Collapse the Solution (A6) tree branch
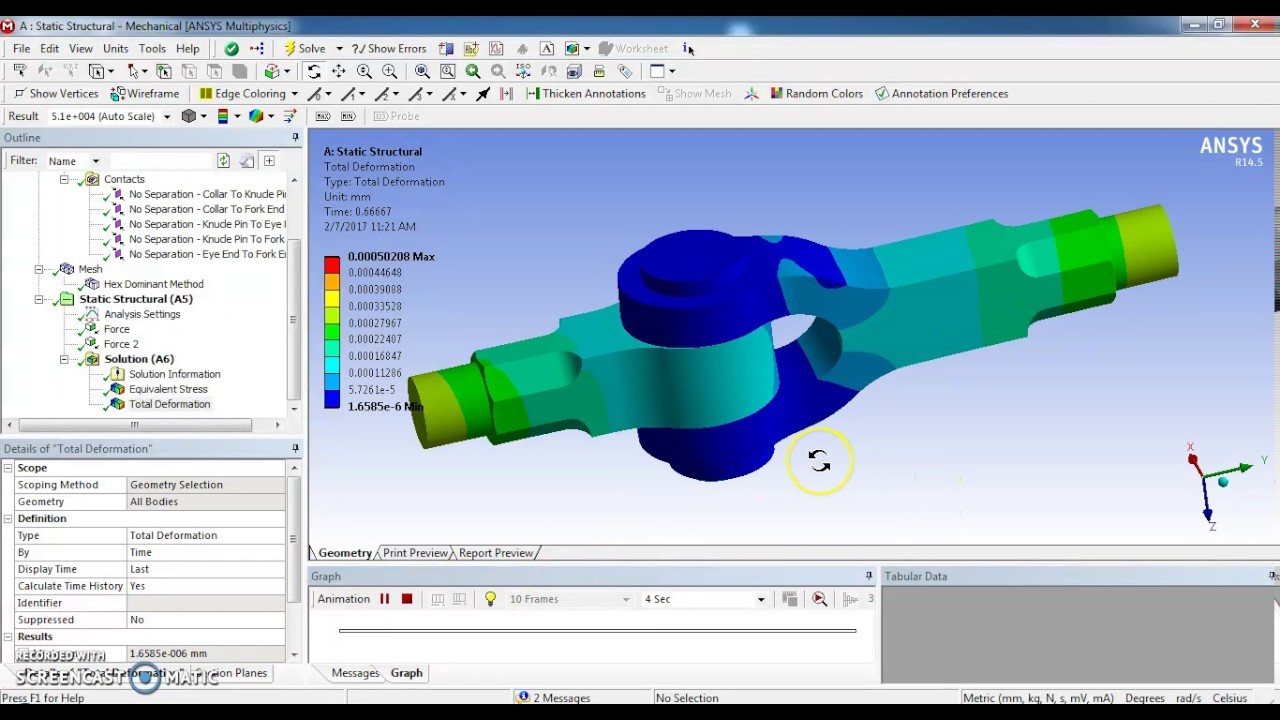1280x720 pixels. [x=63, y=358]
